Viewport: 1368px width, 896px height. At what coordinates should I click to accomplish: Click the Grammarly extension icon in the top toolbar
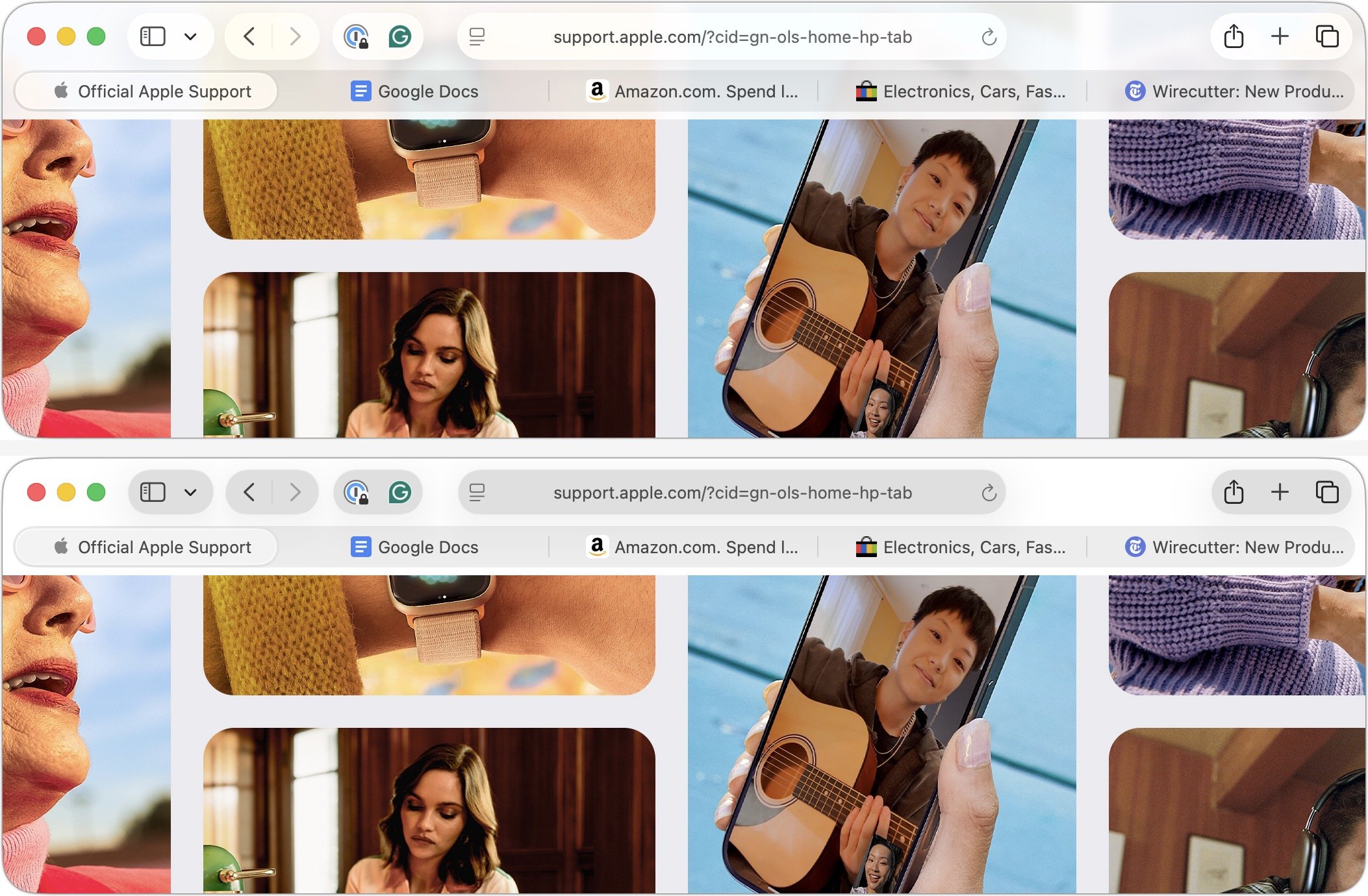(x=399, y=36)
